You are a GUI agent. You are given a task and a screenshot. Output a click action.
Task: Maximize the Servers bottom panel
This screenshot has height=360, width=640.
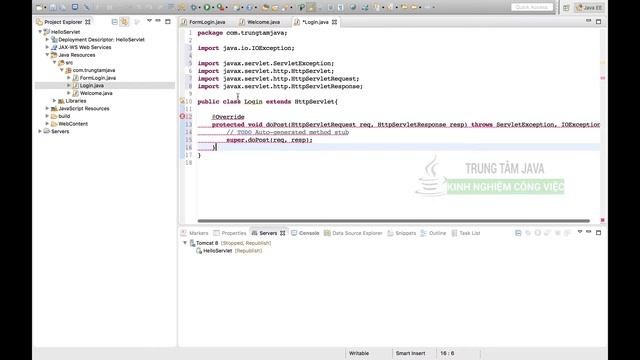[598, 233]
